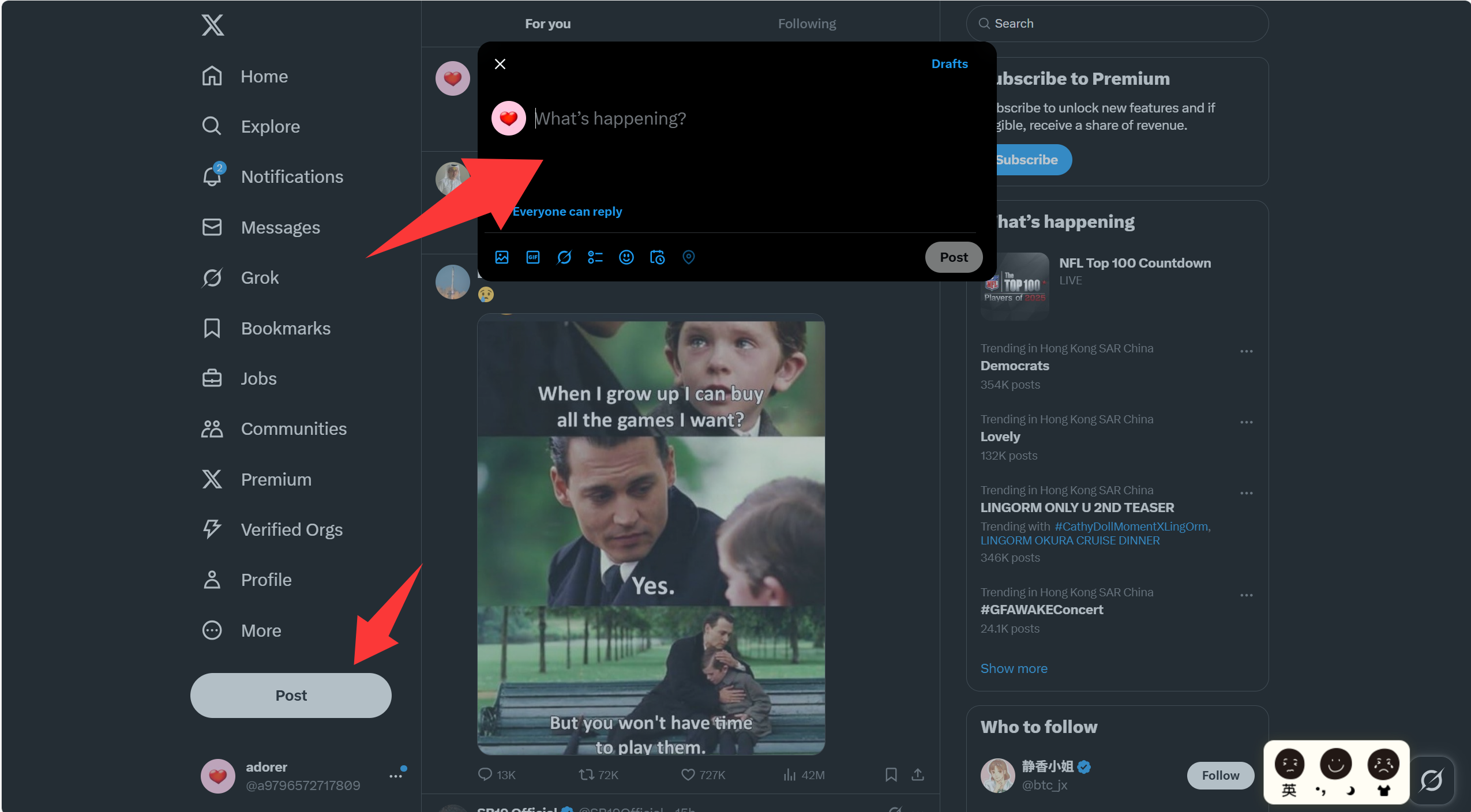Follow the 静香小姐 account
1471x812 pixels.
[1219, 776]
